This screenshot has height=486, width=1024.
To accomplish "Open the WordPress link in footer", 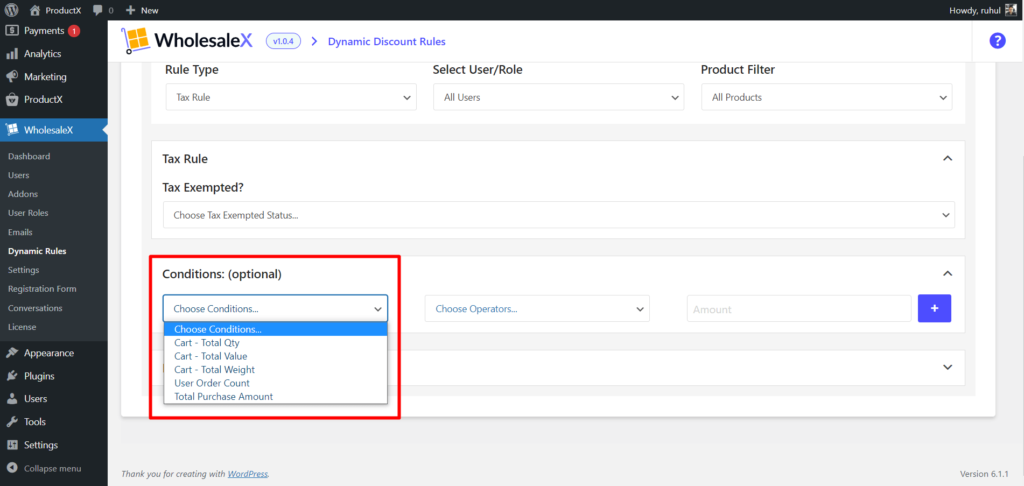I will pos(248,474).
